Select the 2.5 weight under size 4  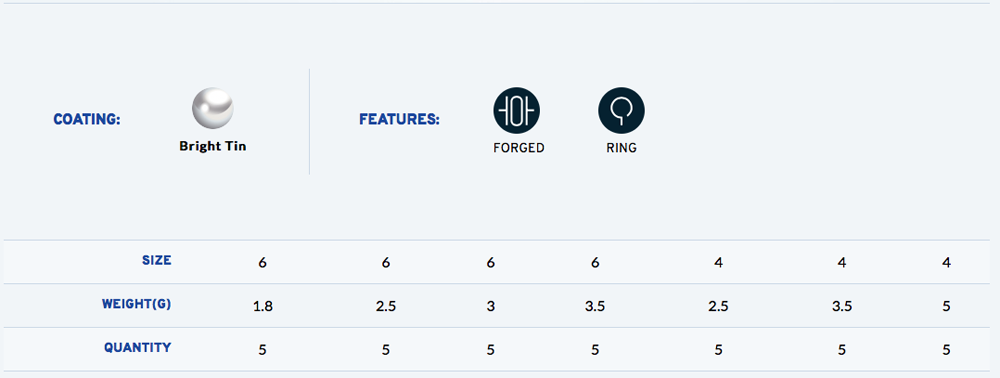pos(719,306)
